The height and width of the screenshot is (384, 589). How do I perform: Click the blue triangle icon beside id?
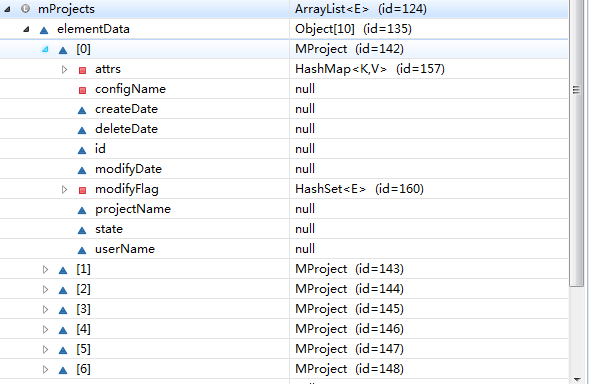(x=82, y=150)
